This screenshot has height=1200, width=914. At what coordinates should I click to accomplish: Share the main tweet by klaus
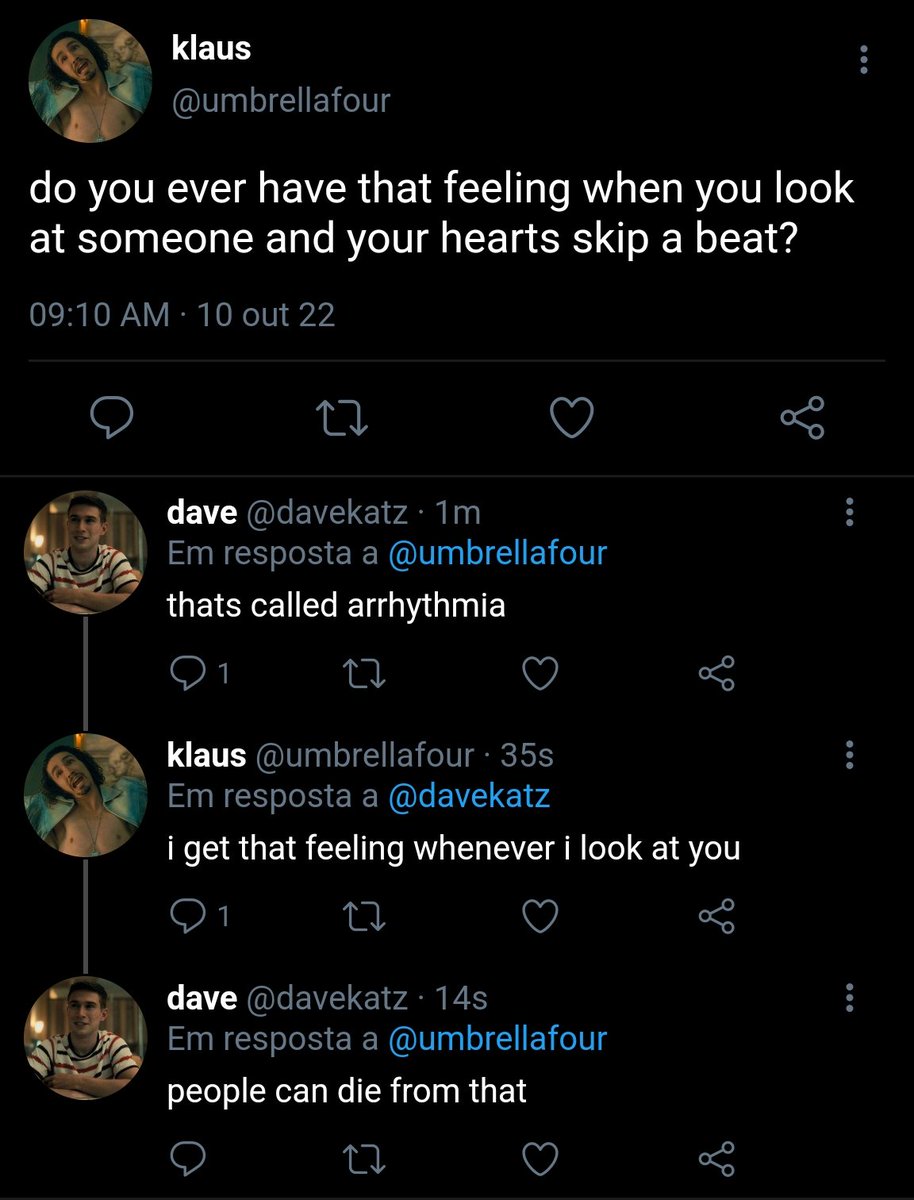point(803,417)
